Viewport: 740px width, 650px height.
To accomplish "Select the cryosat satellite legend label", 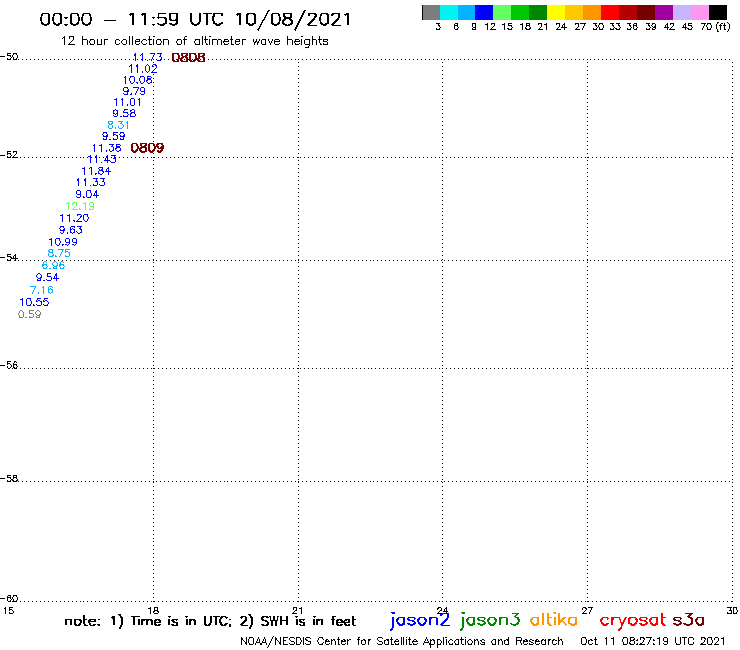I will (633, 620).
